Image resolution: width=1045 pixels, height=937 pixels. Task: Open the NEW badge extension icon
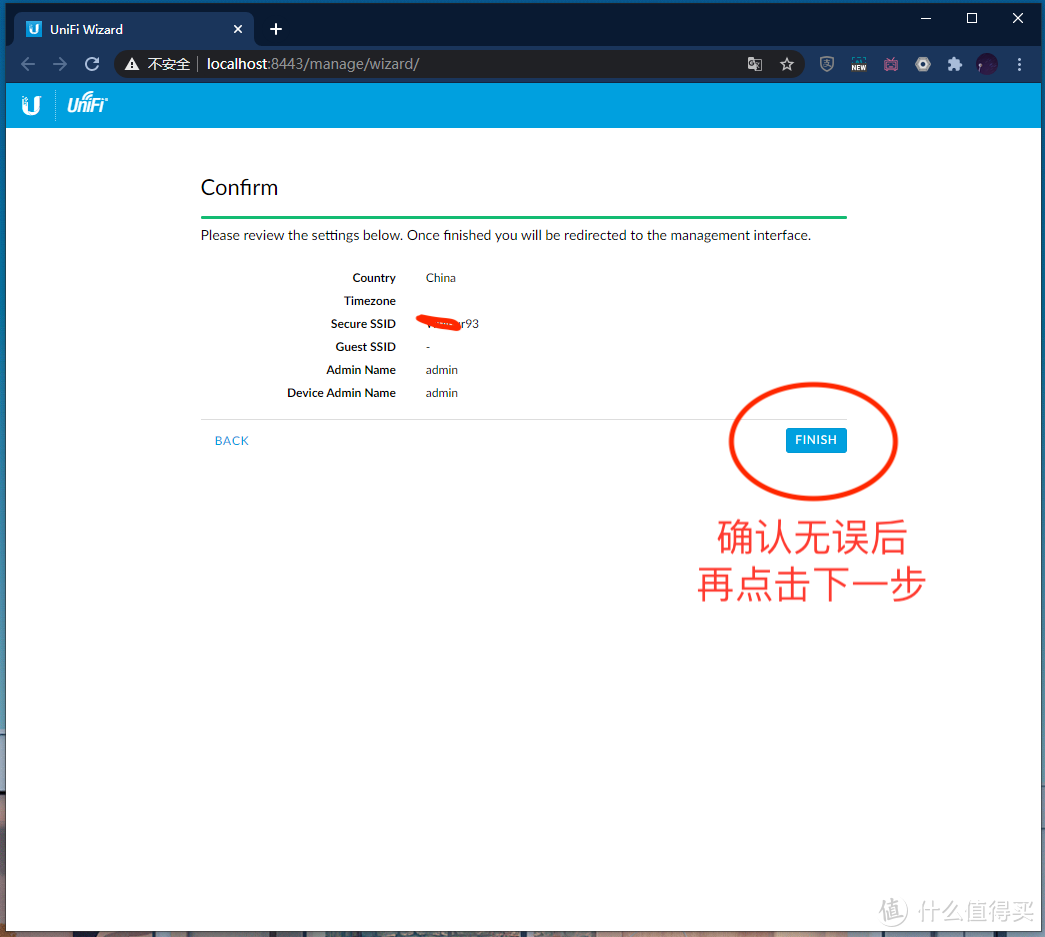pos(859,64)
